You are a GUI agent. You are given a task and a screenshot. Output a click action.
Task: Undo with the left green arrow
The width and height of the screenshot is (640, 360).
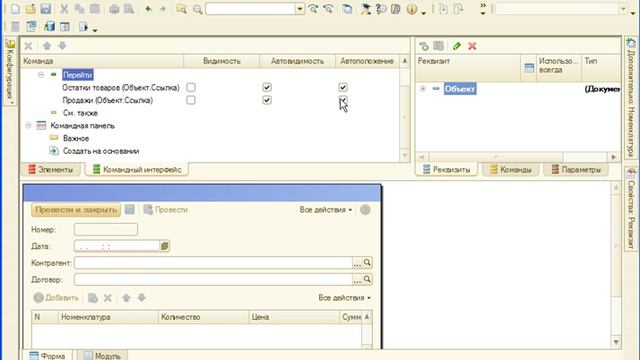(x=148, y=9)
